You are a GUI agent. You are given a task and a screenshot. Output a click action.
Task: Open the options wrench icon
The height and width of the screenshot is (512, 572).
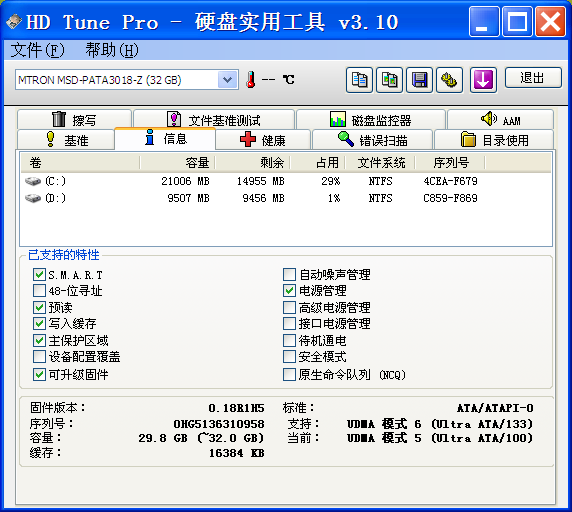click(x=449, y=80)
